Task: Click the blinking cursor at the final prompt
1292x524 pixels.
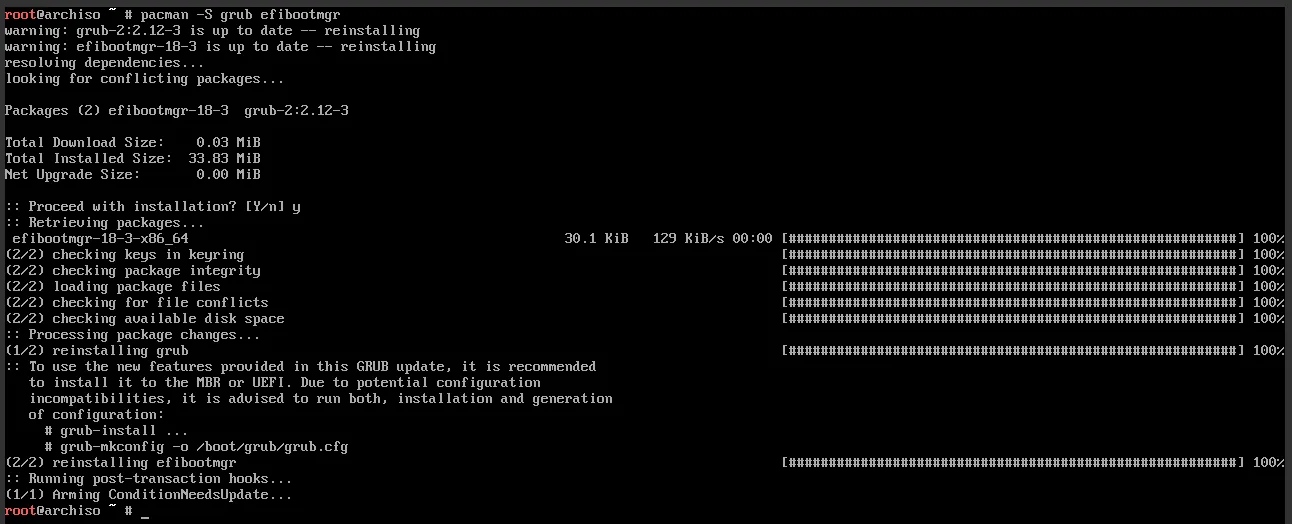Action: click(x=145, y=515)
